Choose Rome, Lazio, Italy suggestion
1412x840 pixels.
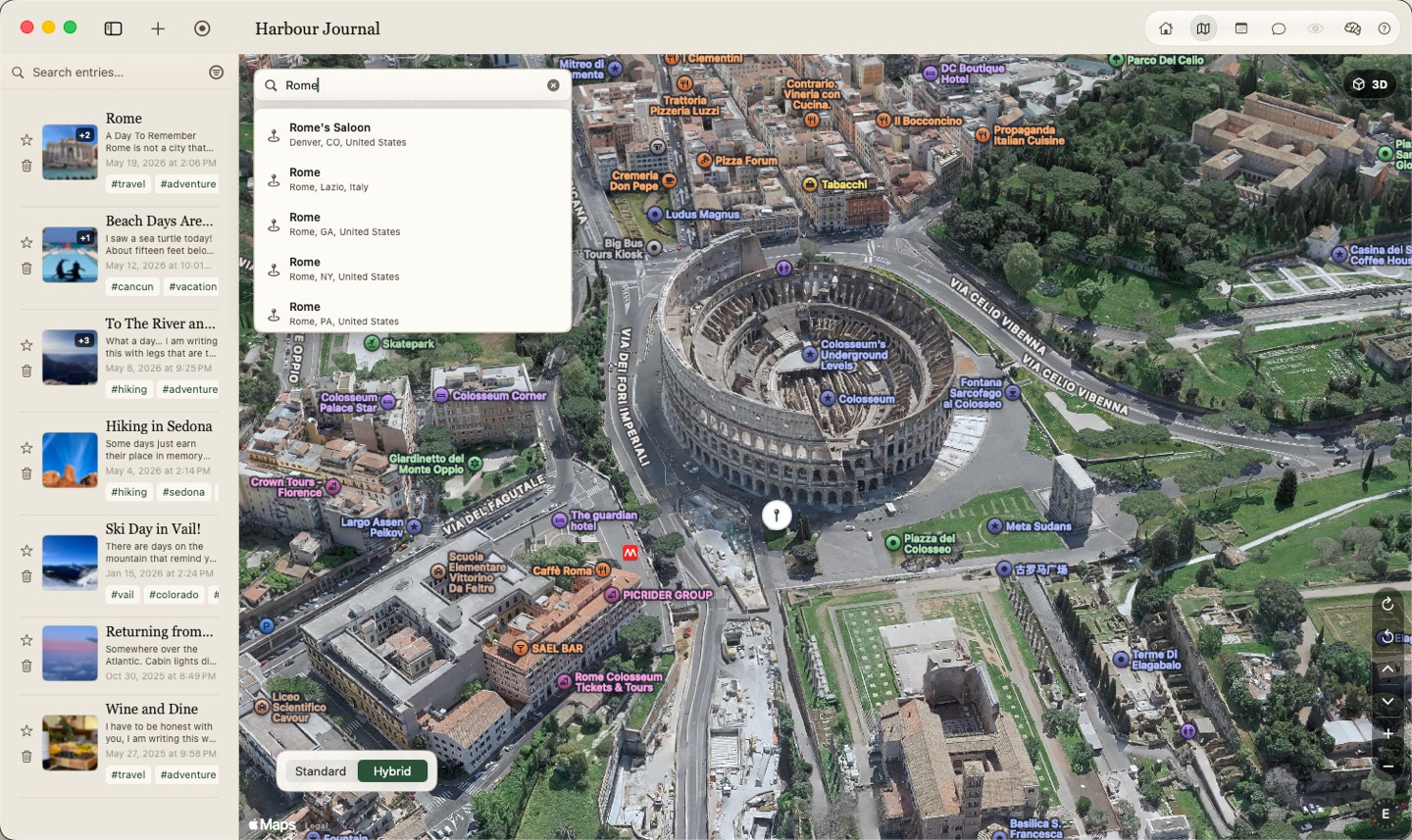(413, 179)
